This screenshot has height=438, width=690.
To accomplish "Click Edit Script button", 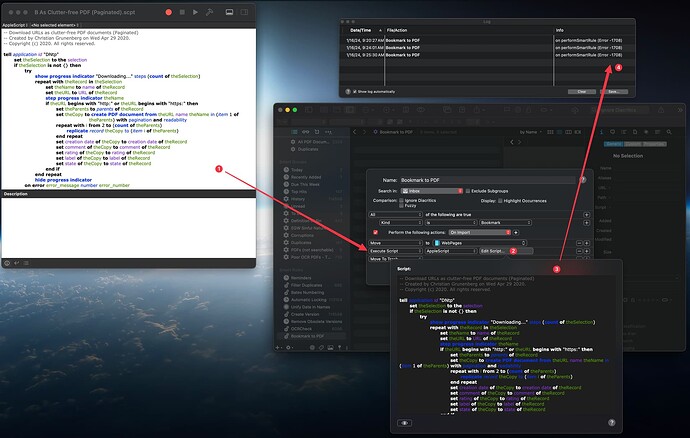I will coord(492,251).
